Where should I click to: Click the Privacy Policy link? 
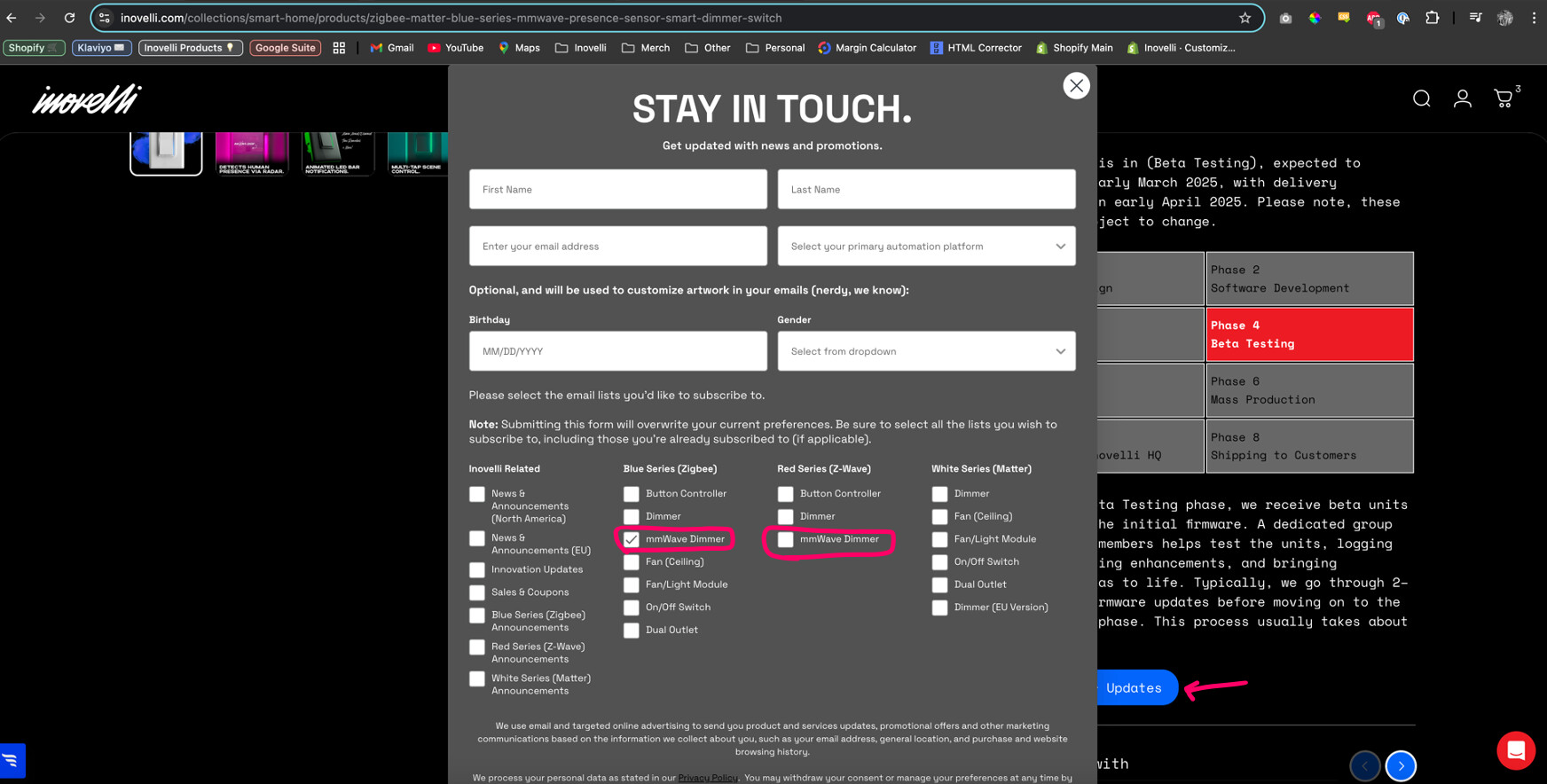(x=708, y=778)
